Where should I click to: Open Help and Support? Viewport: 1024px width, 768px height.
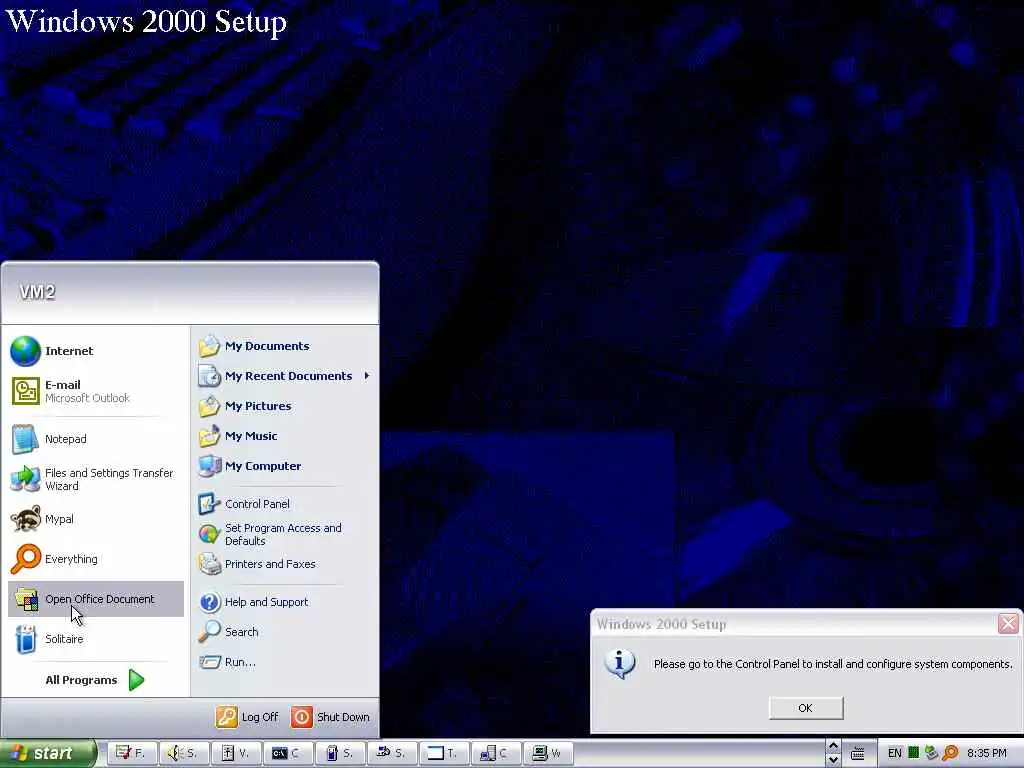285,602
